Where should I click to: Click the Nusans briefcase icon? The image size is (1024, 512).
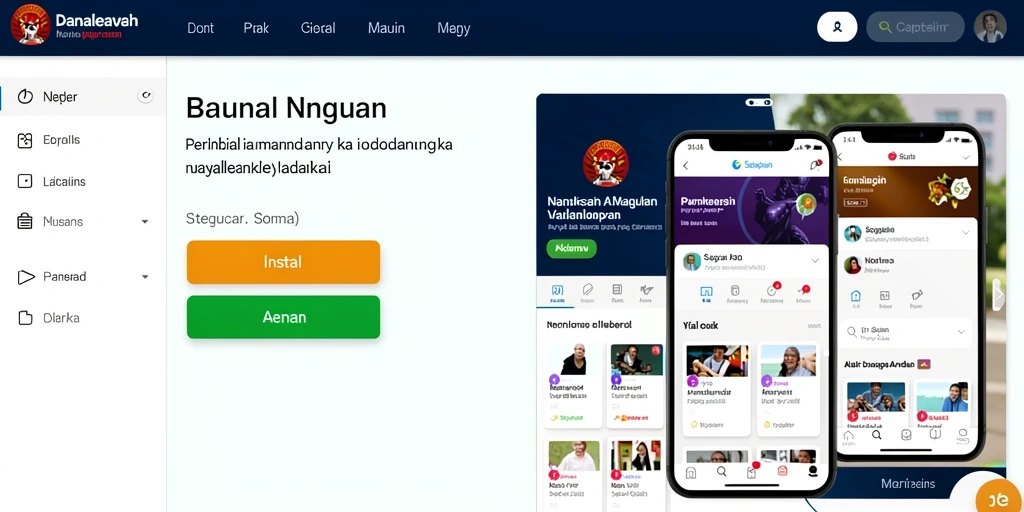click(25, 221)
